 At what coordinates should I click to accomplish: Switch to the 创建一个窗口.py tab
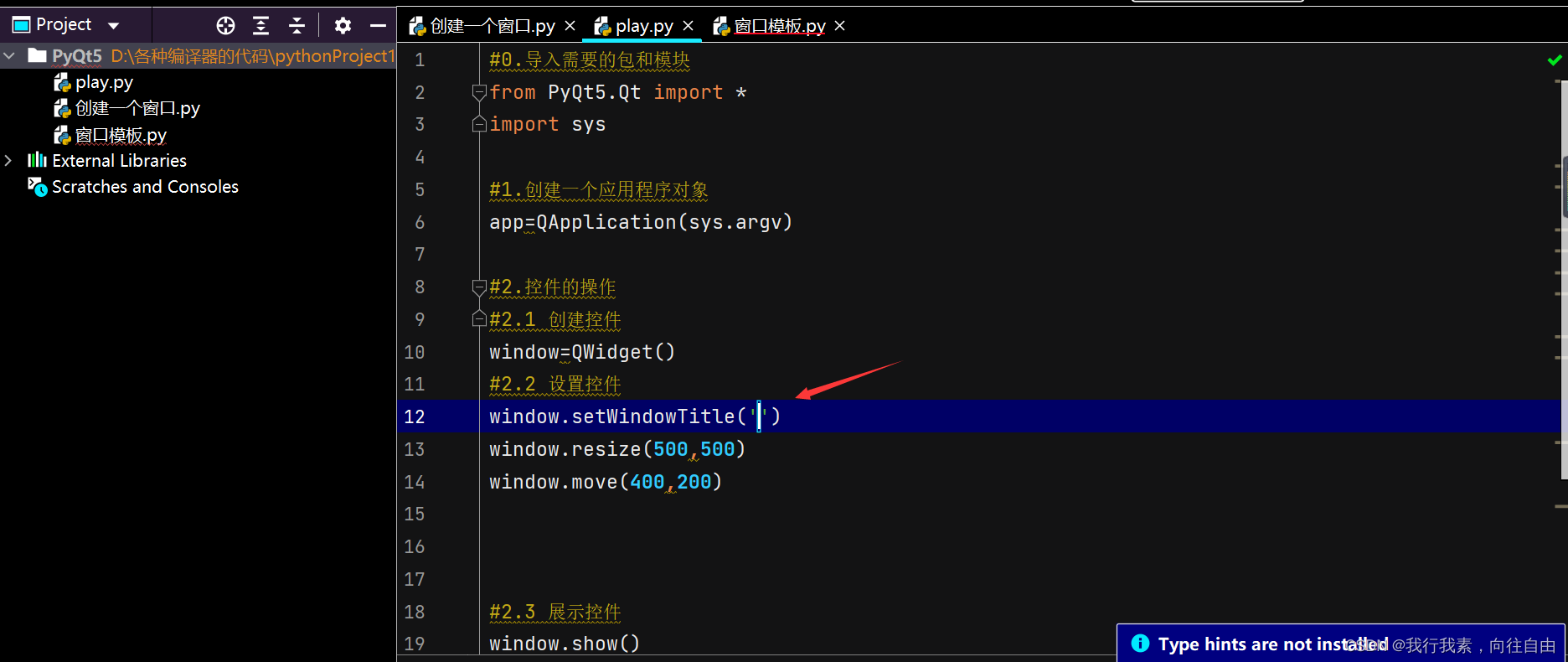(492, 27)
